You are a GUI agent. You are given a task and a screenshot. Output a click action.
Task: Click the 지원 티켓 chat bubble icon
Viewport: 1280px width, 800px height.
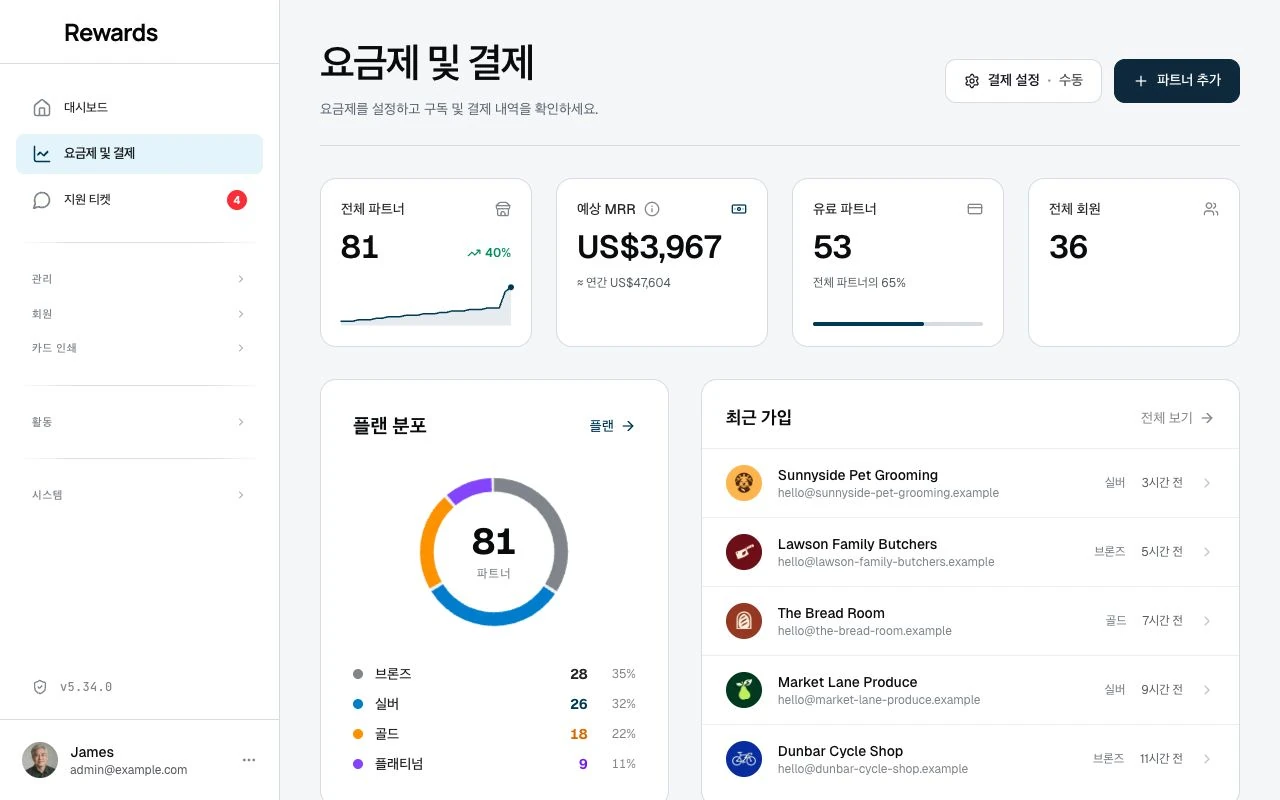tap(41, 200)
